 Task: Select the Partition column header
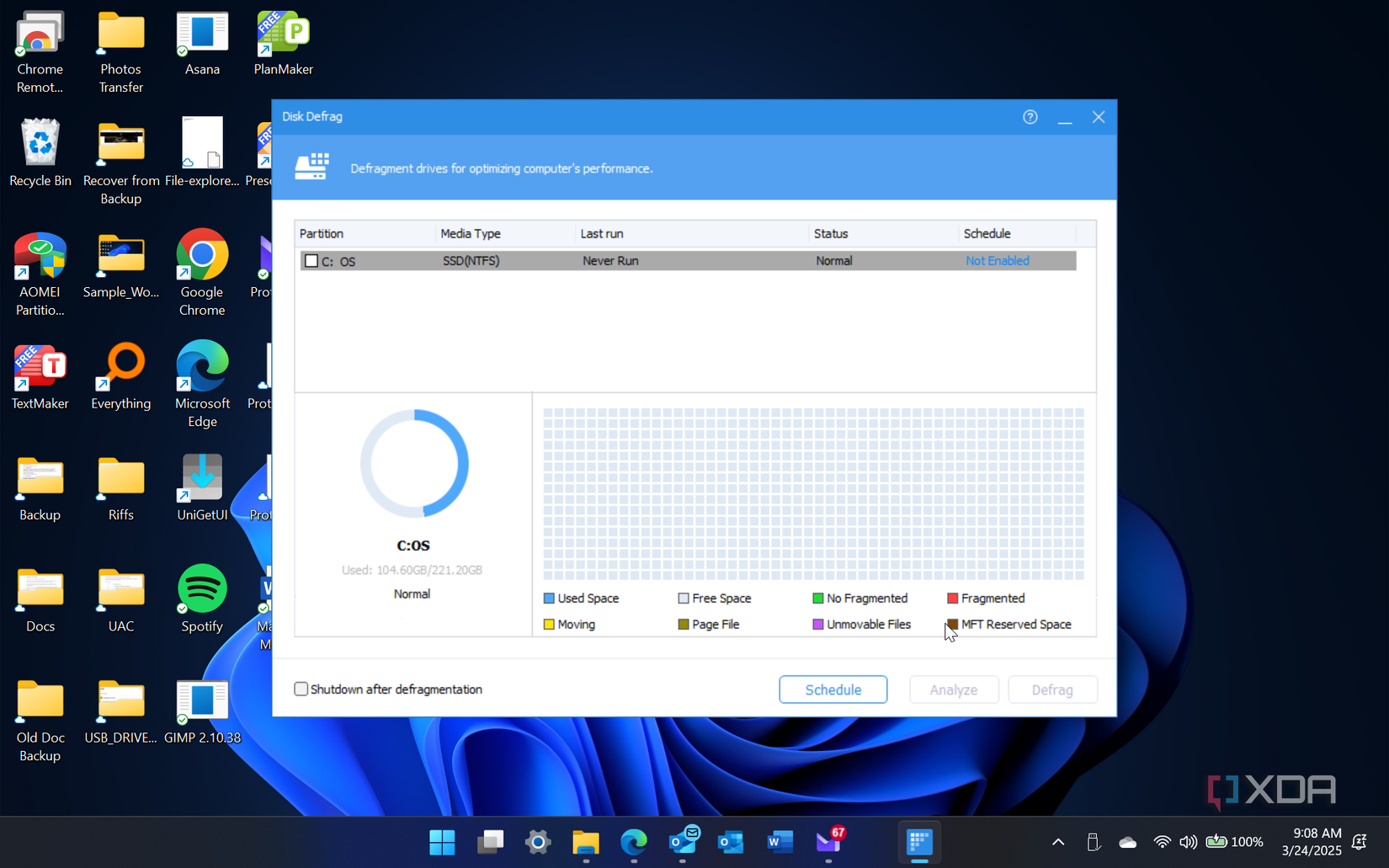tap(365, 233)
